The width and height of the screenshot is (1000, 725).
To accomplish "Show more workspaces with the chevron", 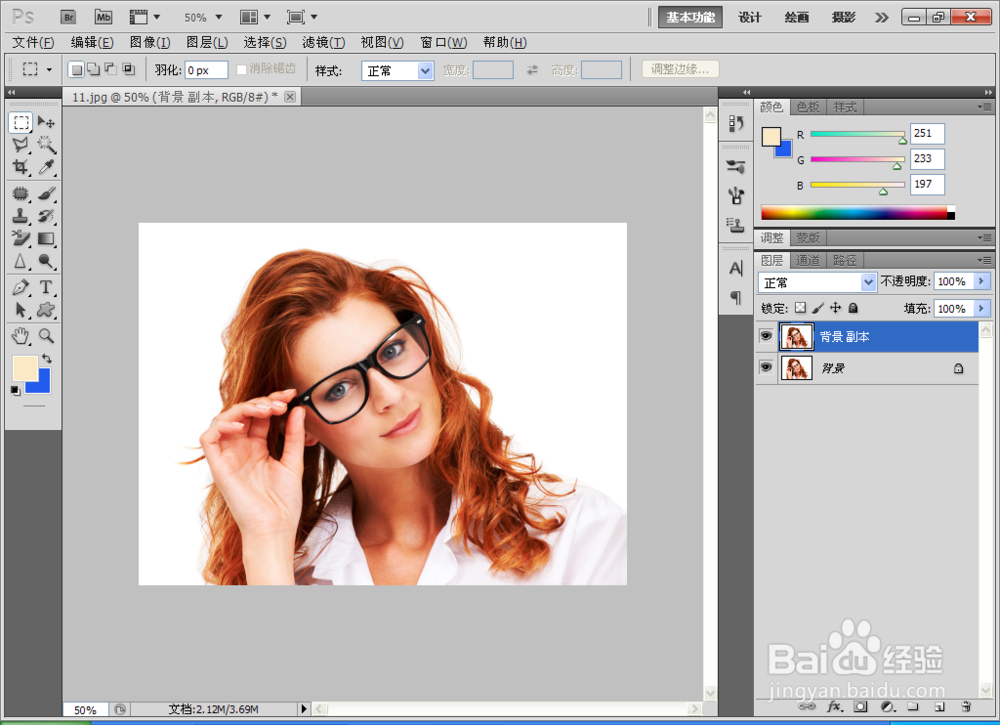I will click(x=881, y=17).
